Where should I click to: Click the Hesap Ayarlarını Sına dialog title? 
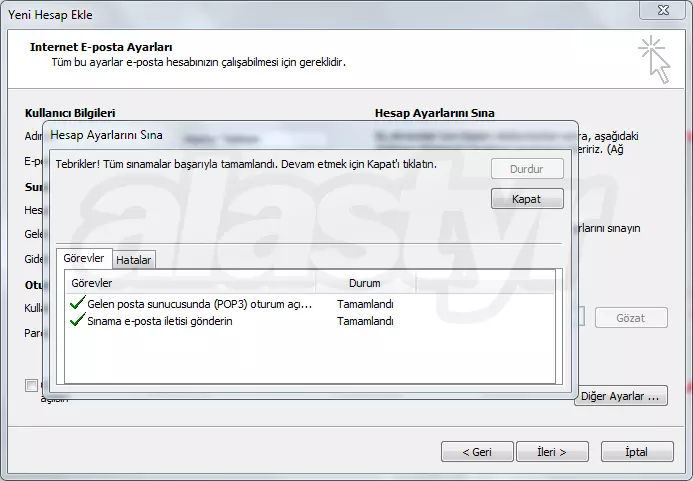pos(107,135)
